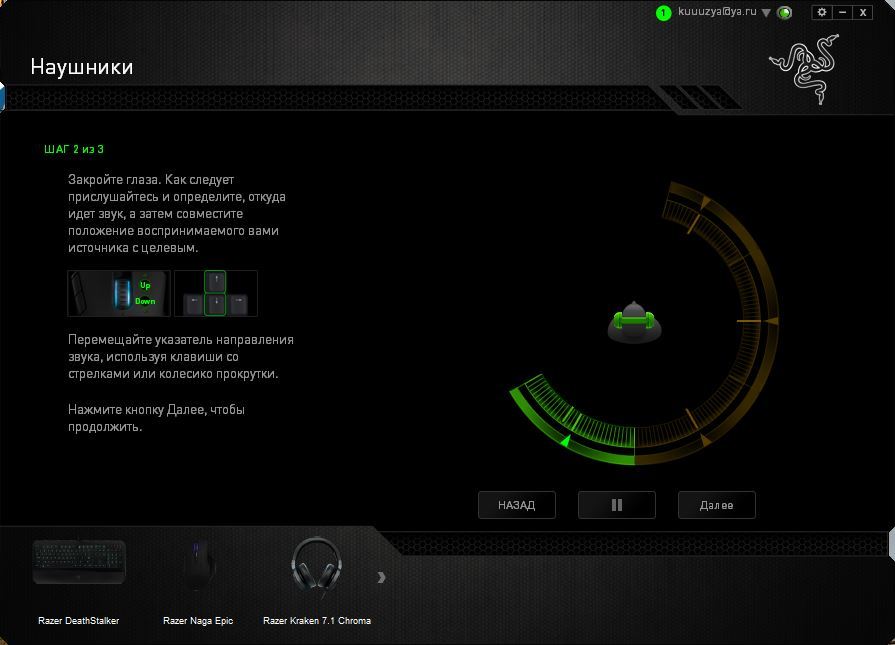Click the arrow keys illustration
Screen dimensions: 895x645
[215, 293]
